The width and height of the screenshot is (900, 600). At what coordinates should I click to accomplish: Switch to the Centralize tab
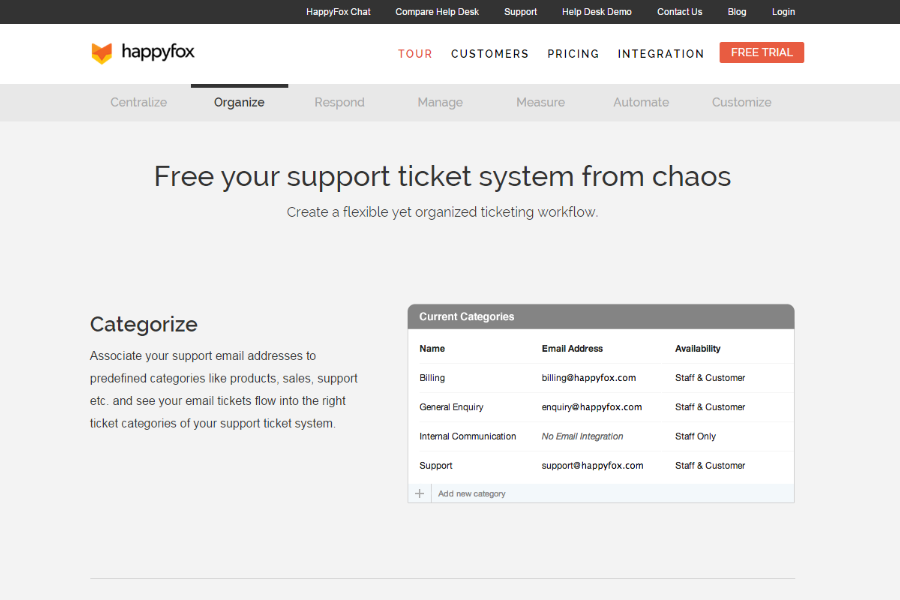coord(139,102)
